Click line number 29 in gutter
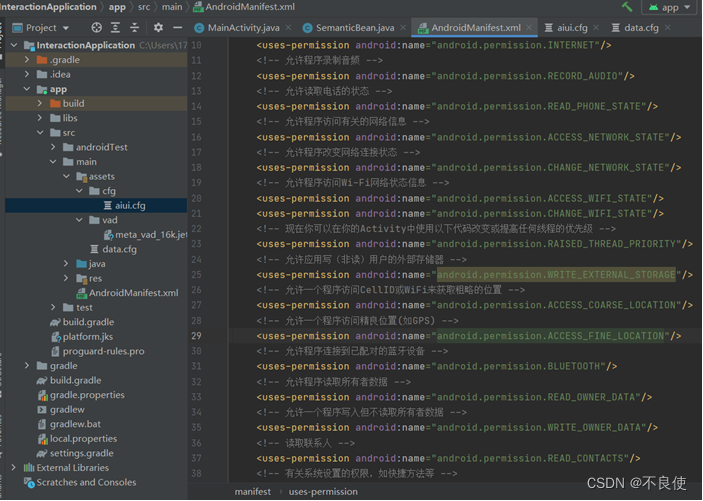The width and height of the screenshot is (703, 501). coord(196,336)
